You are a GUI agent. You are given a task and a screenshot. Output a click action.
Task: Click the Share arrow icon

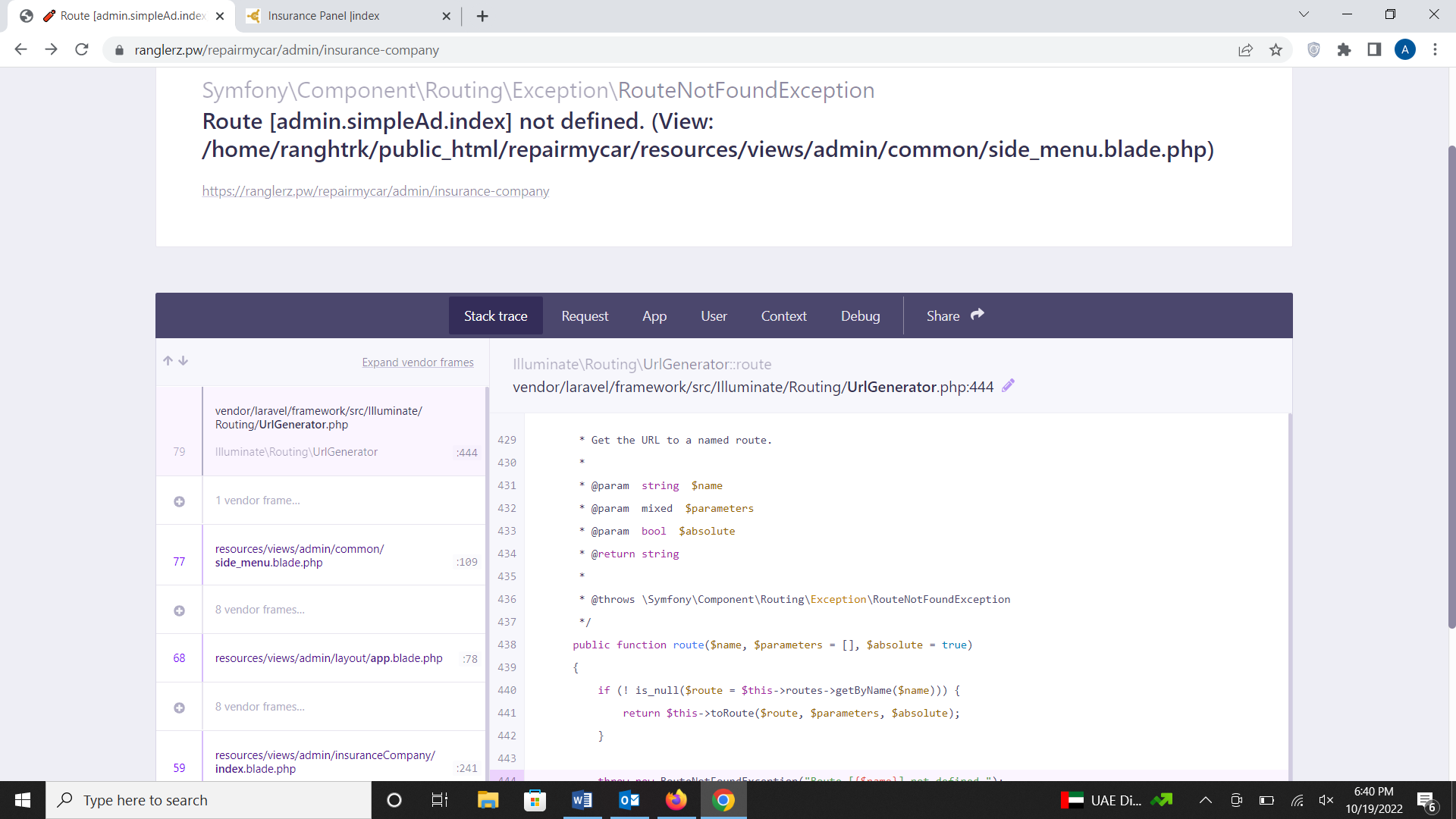(977, 315)
